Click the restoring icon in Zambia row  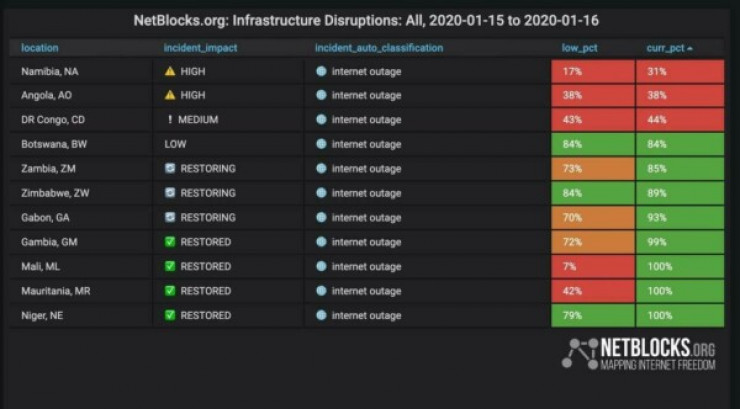pos(170,169)
